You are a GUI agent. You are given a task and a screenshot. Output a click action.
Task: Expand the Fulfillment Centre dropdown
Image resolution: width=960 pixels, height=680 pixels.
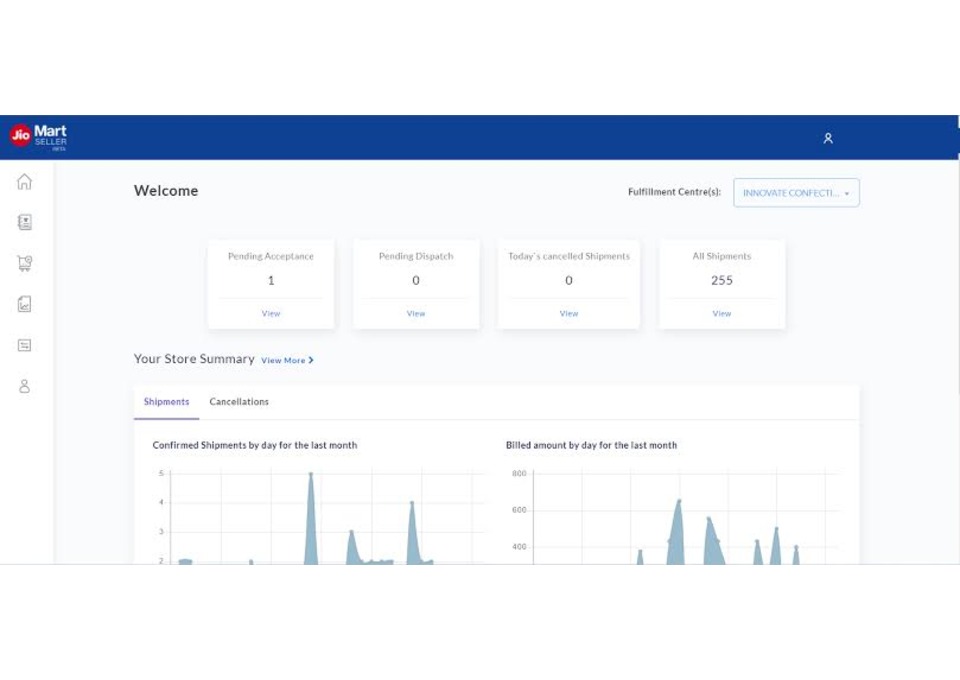click(796, 193)
